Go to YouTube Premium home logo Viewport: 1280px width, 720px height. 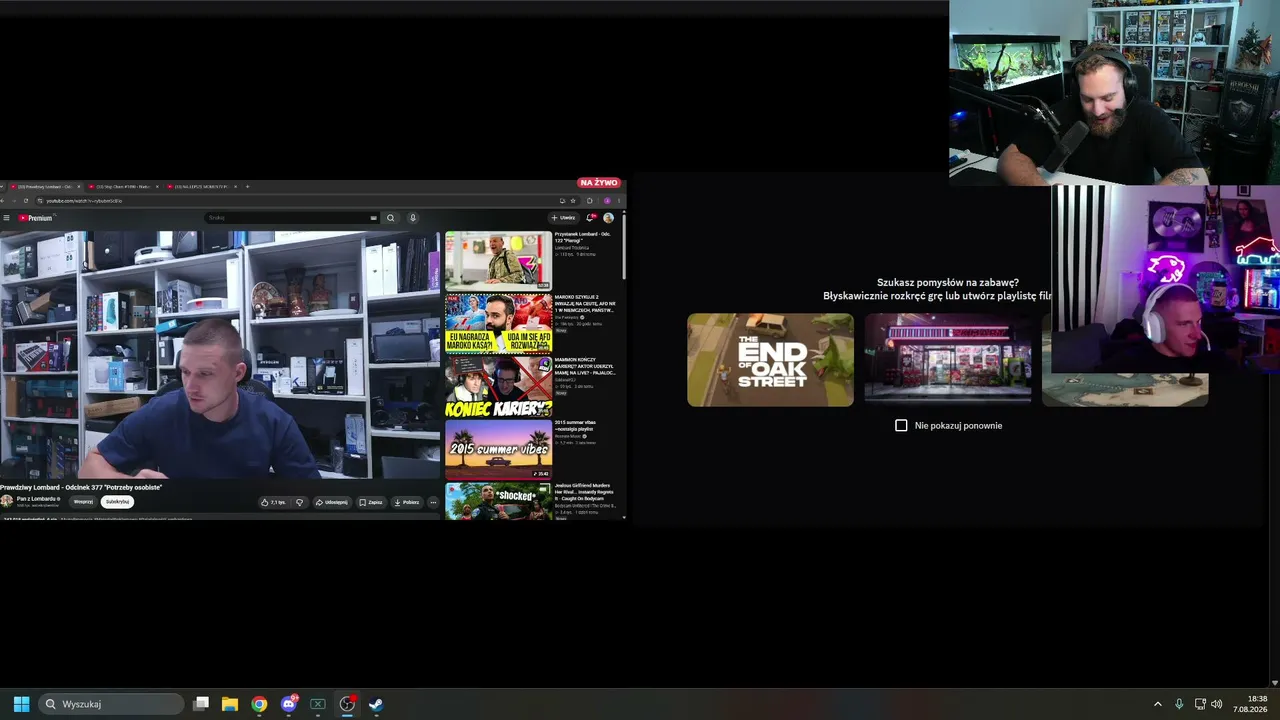[35, 218]
